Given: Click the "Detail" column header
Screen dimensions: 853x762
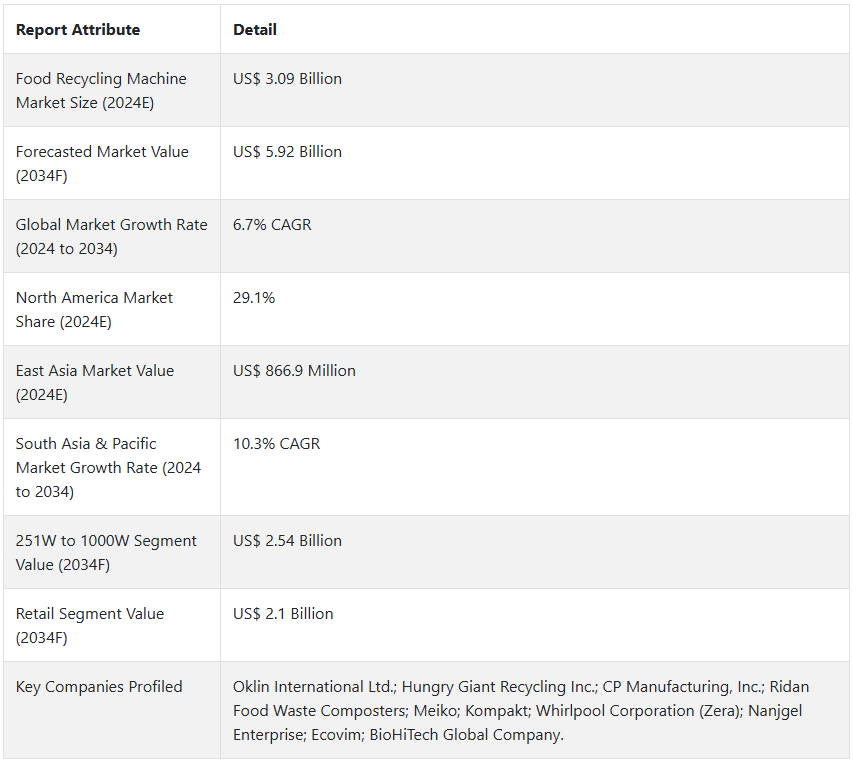Looking at the screenshot, I should pyautogui.click(x=255, y=30).
